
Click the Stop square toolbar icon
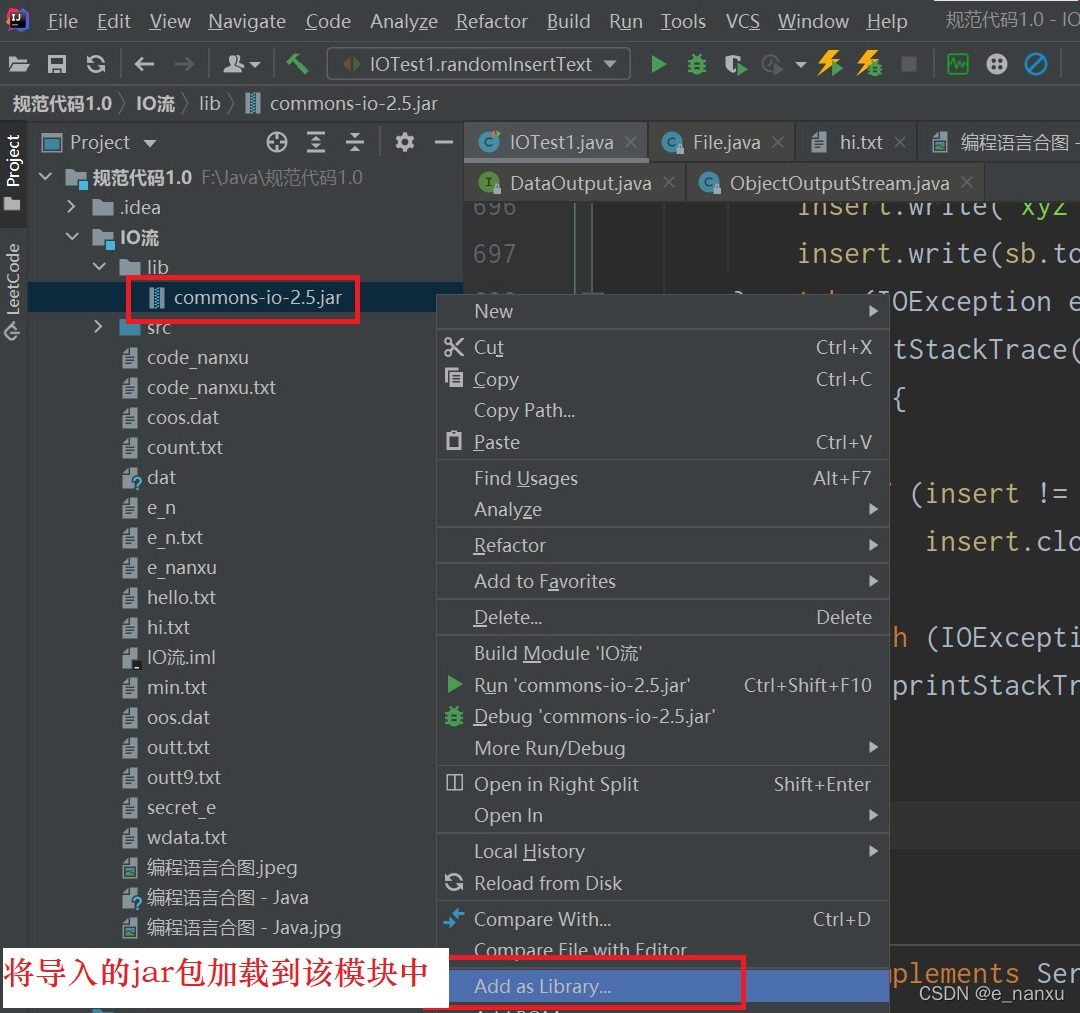(x=909, y=64)
